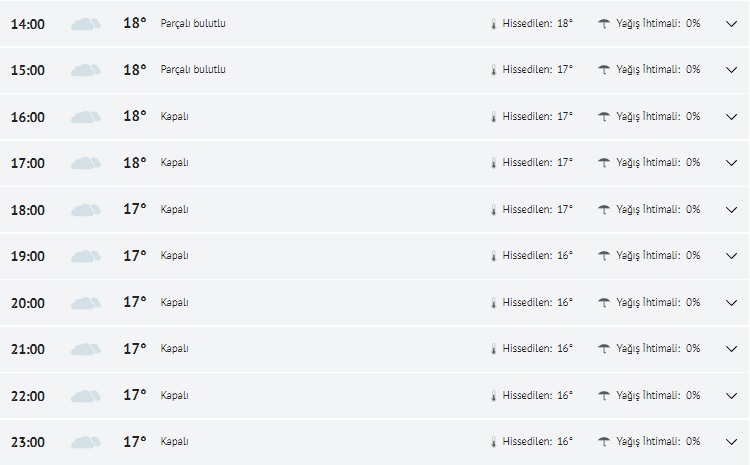Click "Parçalı bulutlu" text at 14:00
Screen dimensions: 750x465
(x=193, y=23)
